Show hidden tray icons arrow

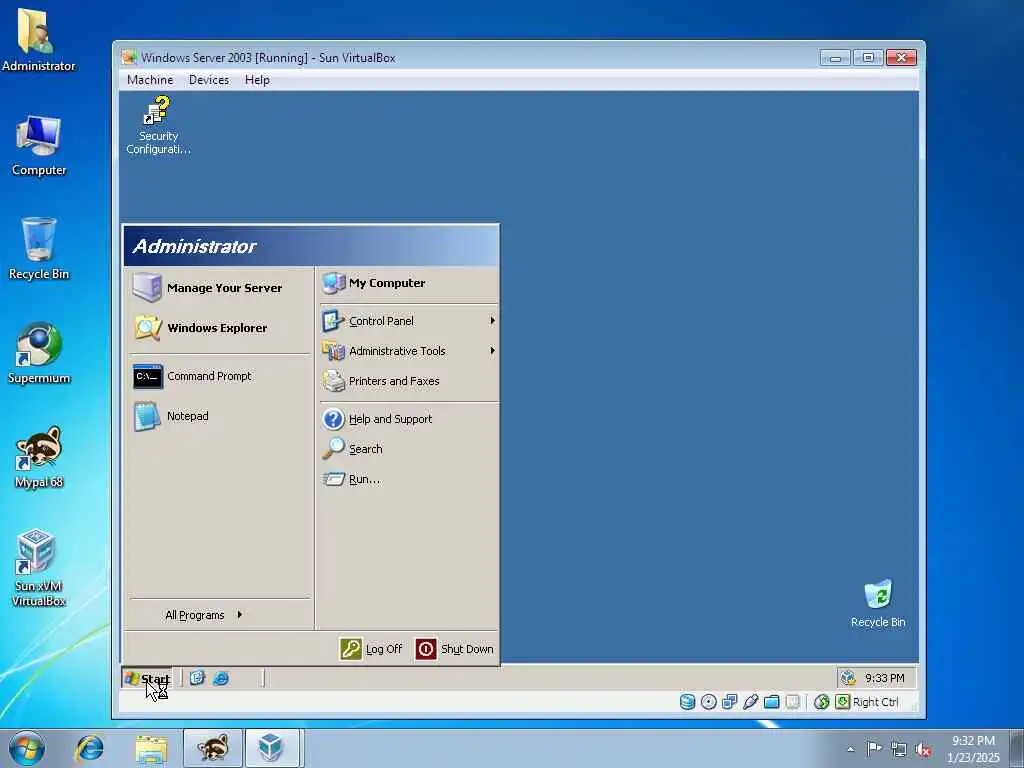tap(850, 750)
